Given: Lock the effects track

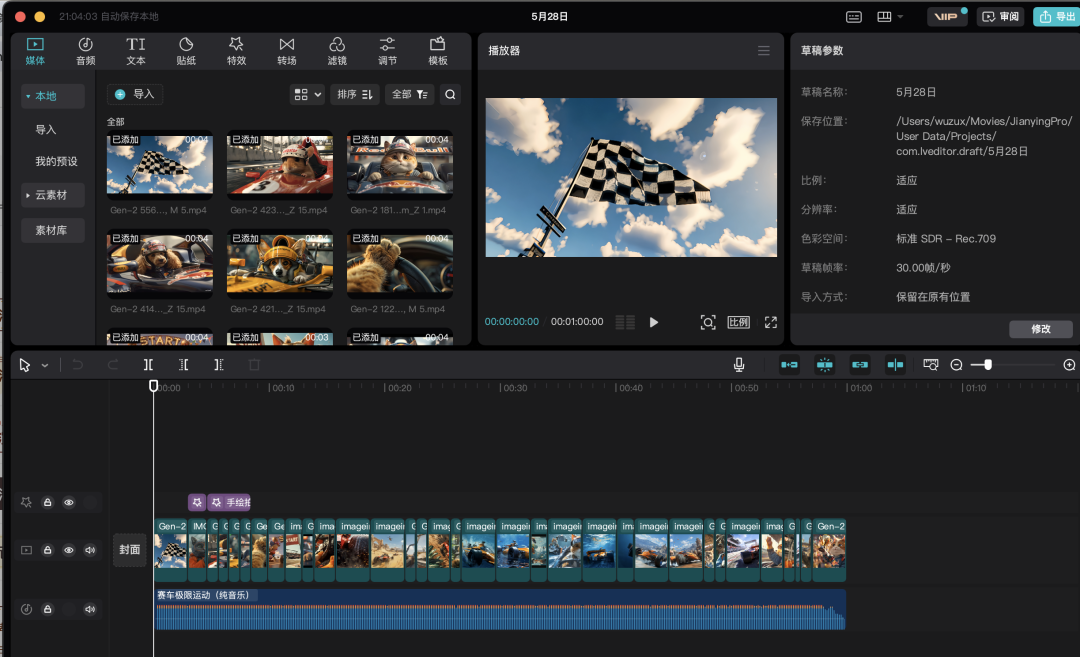Looking at the screenshot, I should click(48, 503).
